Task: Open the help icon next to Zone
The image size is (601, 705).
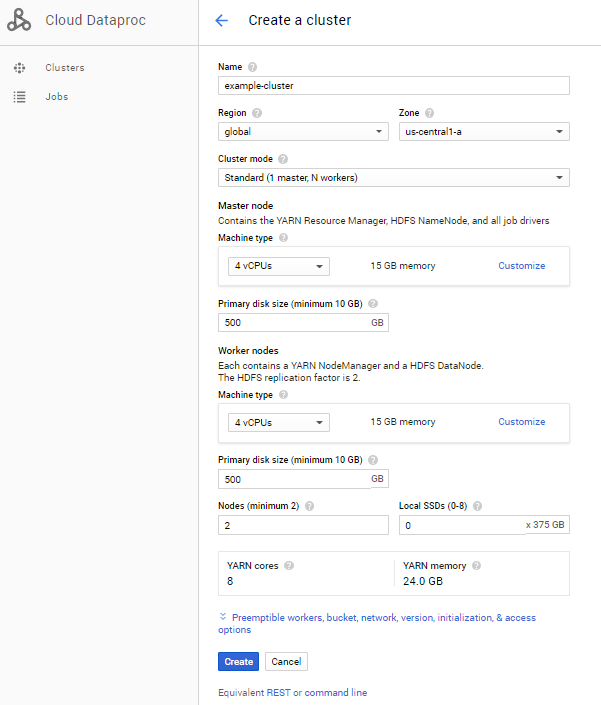Action: (429, 113)
